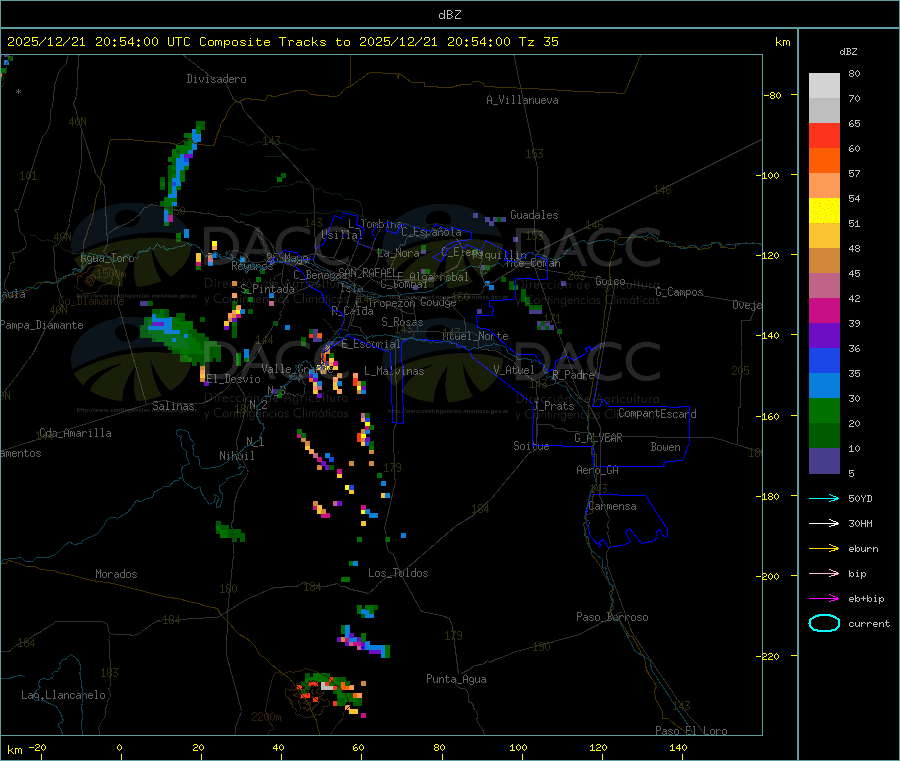Viewport: 900px width, 761px height.
Task: Pick the light blue 30–35 dBZ swatch
Action: point(824,386)
